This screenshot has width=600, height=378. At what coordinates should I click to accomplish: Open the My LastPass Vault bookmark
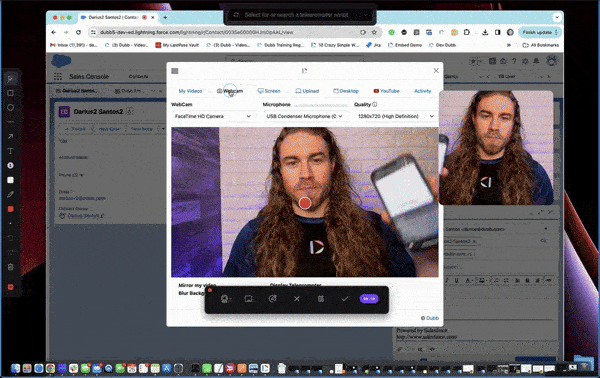(x=177, y=45)
